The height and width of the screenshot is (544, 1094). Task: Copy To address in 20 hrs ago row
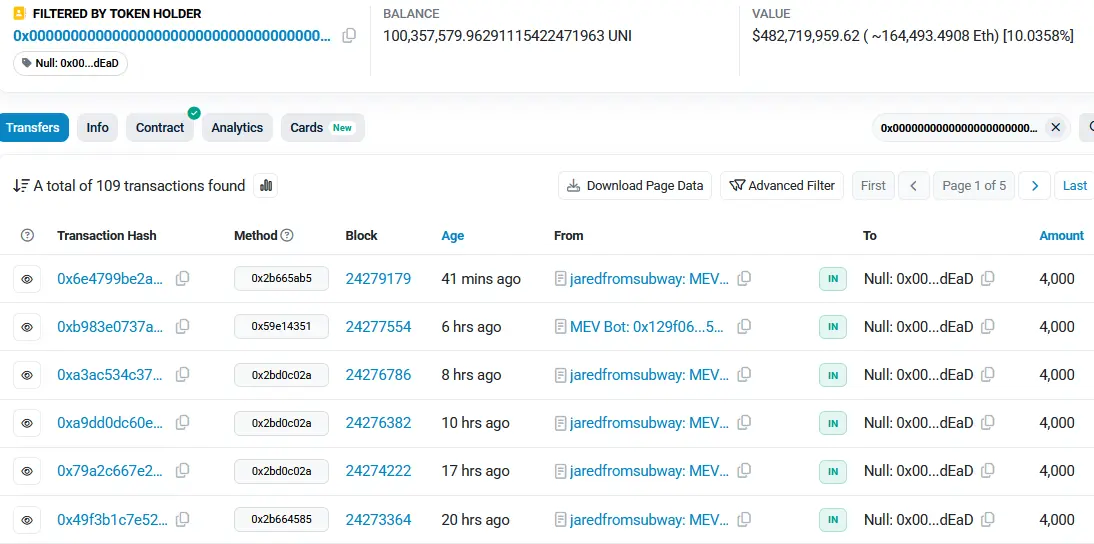pyautogui.click(x=987, y=520)
